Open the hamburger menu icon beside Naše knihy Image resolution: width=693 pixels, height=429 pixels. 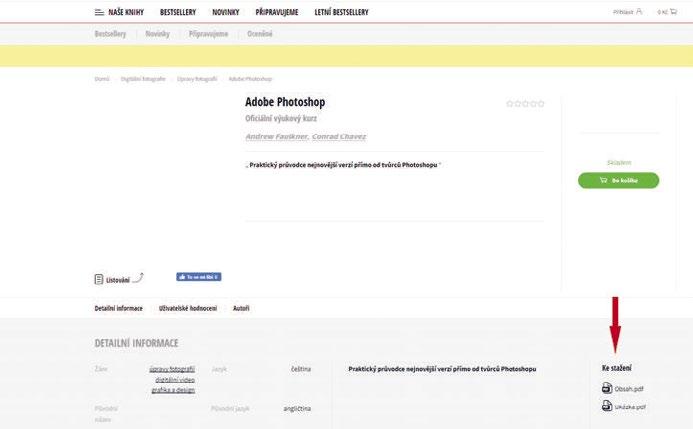pyautogui.click(x=99, y=12)
